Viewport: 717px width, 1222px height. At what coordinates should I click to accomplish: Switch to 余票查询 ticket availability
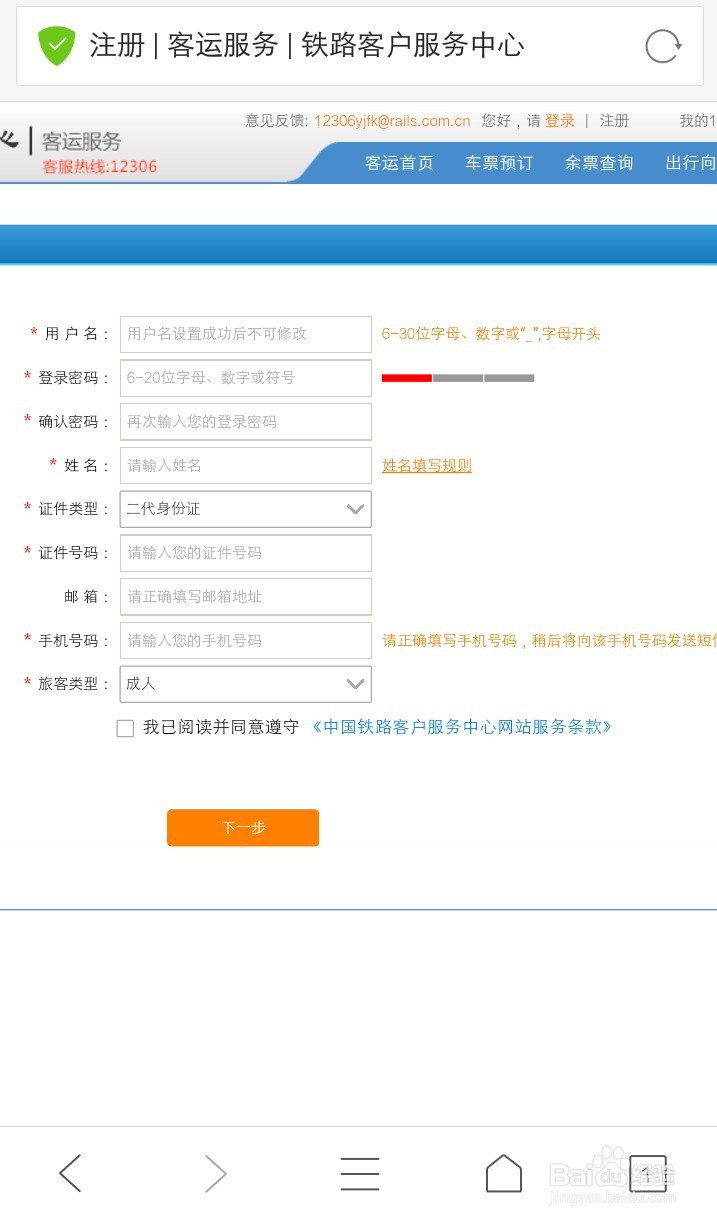598,163
